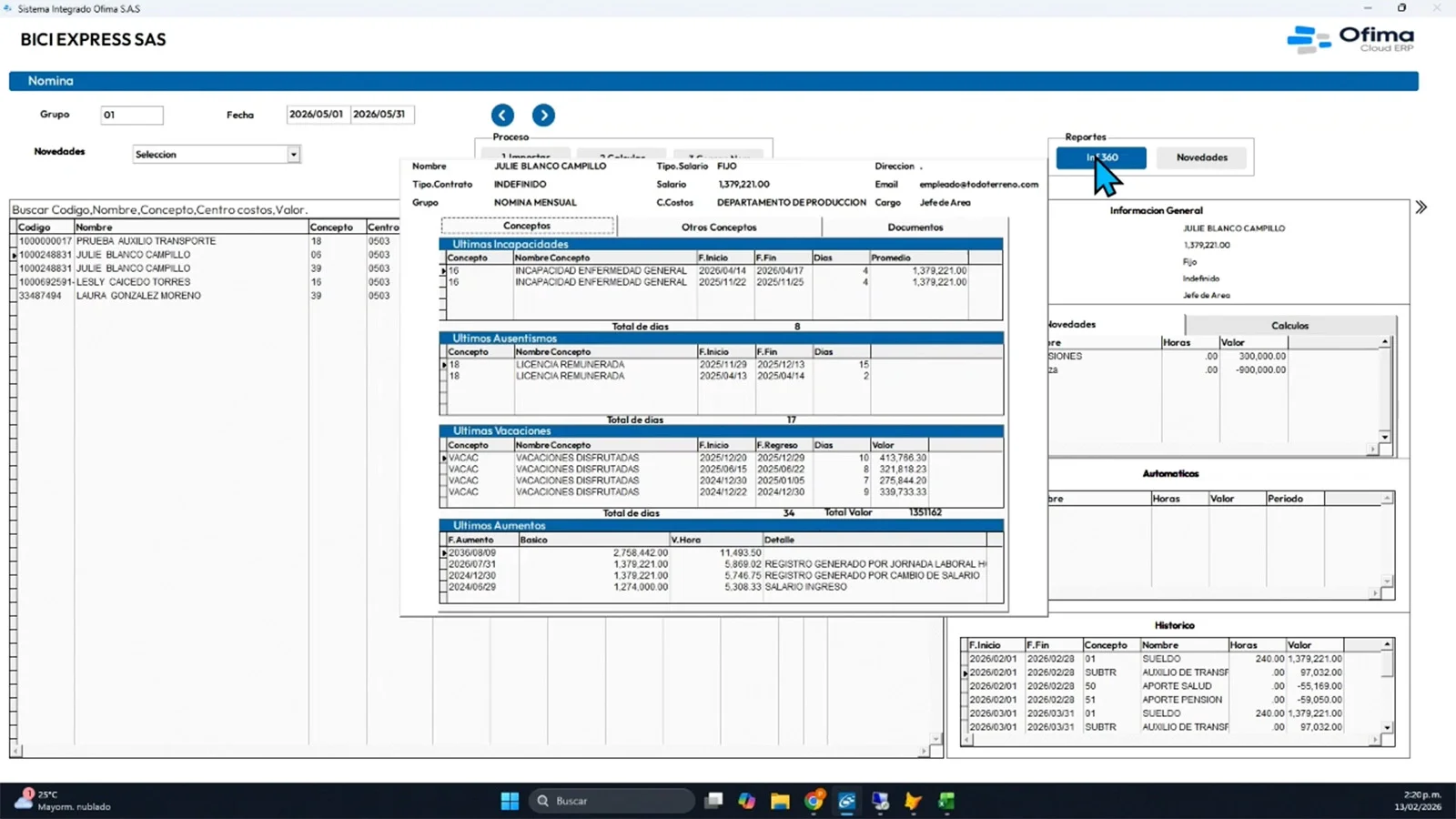
Task: Go to the previous payroll period arrow
Action: point(502,116)
